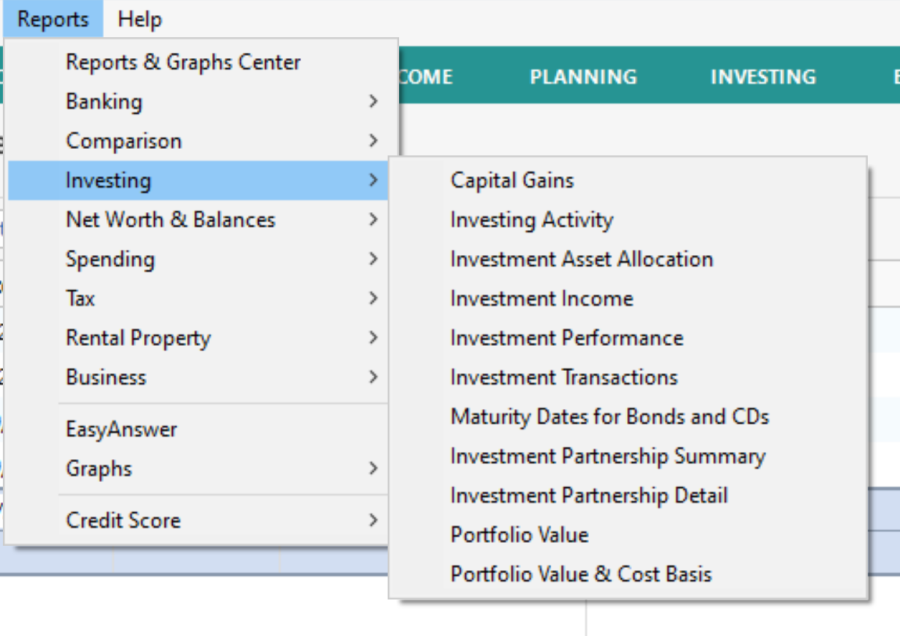Screen dimensions: 900x636
Task: Expand the Banking submenu arrow
Action: [x=373, y=102]
